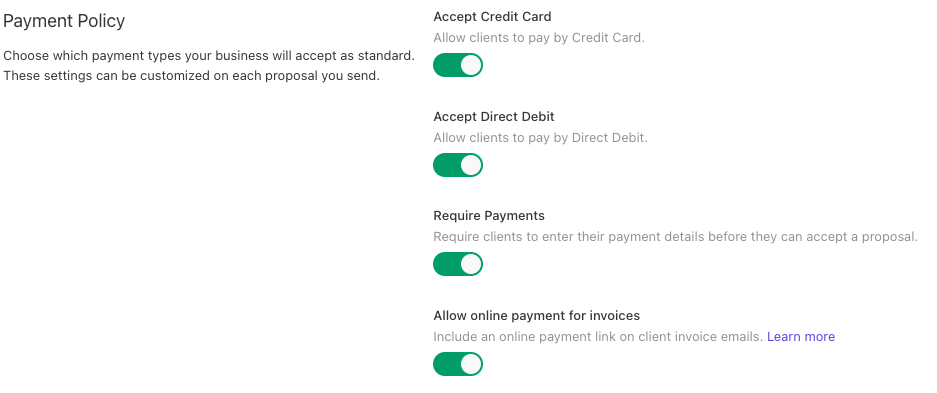The height and width of the screenshot is (393, 937).
Task: Toggle the Require Payments switch
Action: [458, 264]
